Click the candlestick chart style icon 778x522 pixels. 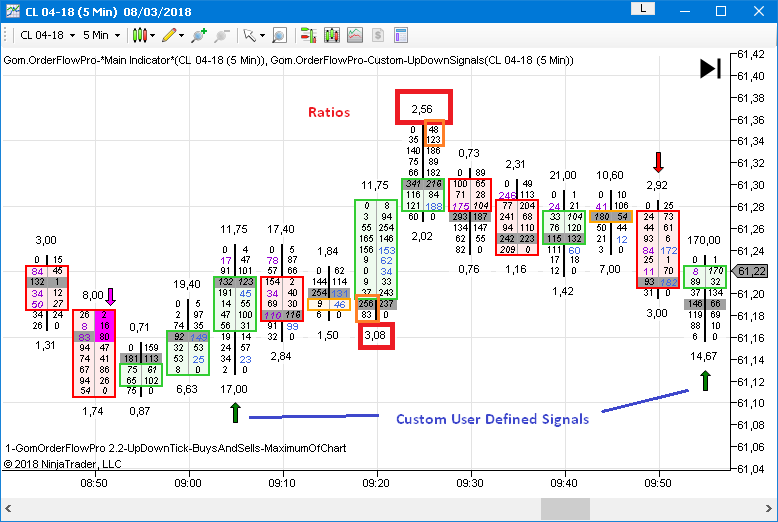139,35
